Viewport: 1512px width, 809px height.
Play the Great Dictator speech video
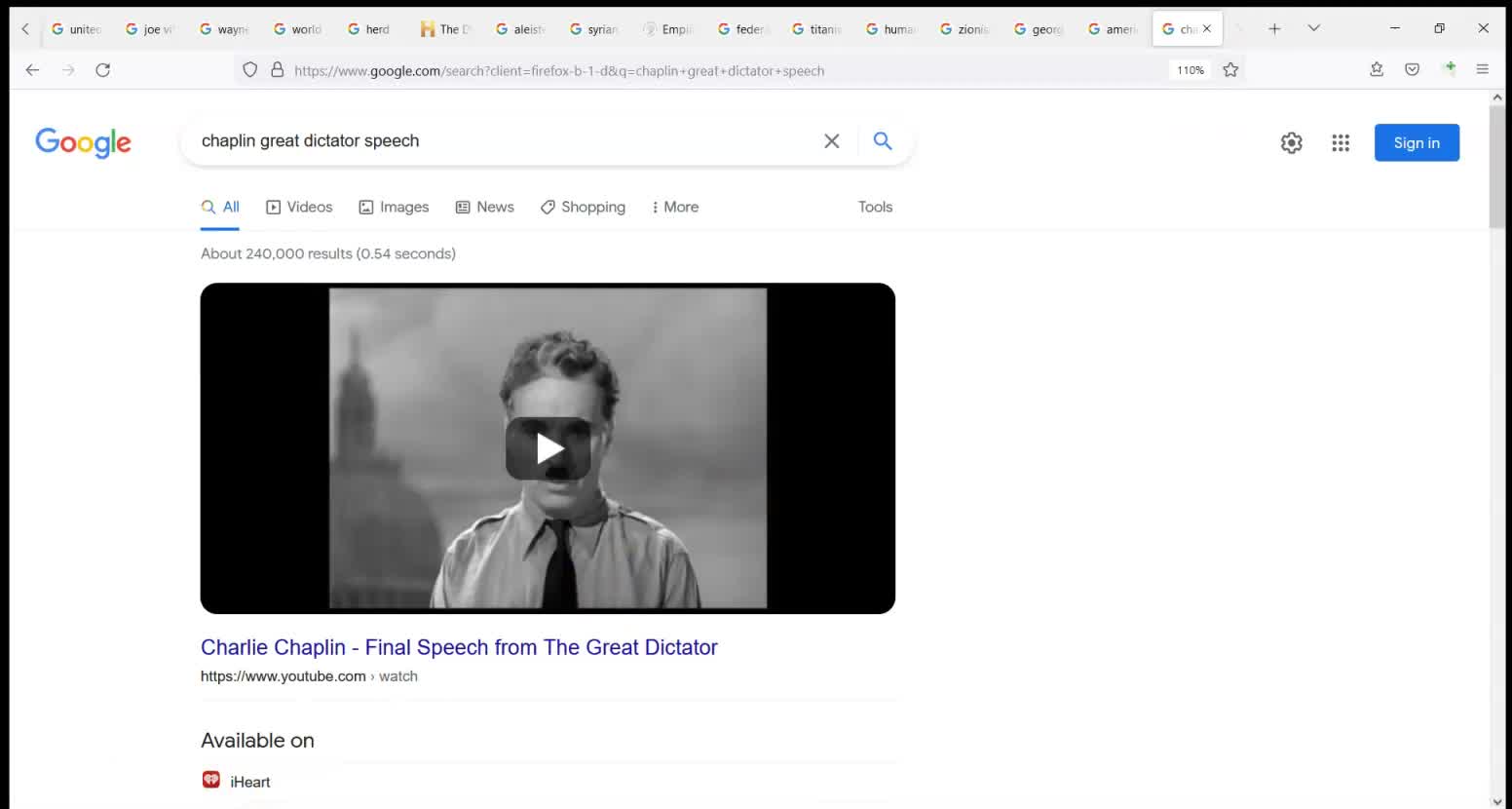click(548, 448)
